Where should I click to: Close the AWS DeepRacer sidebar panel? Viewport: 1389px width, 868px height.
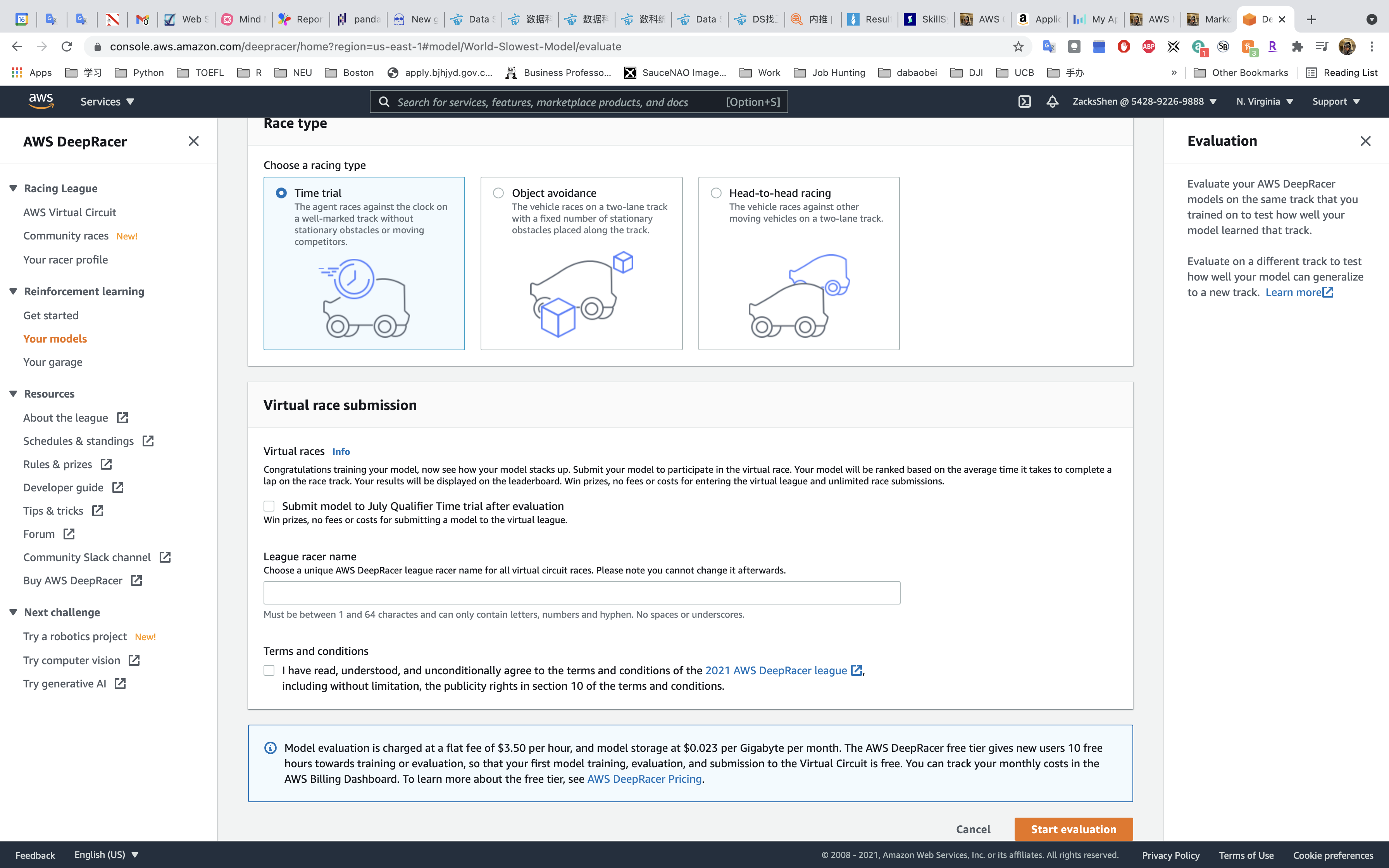193,141
